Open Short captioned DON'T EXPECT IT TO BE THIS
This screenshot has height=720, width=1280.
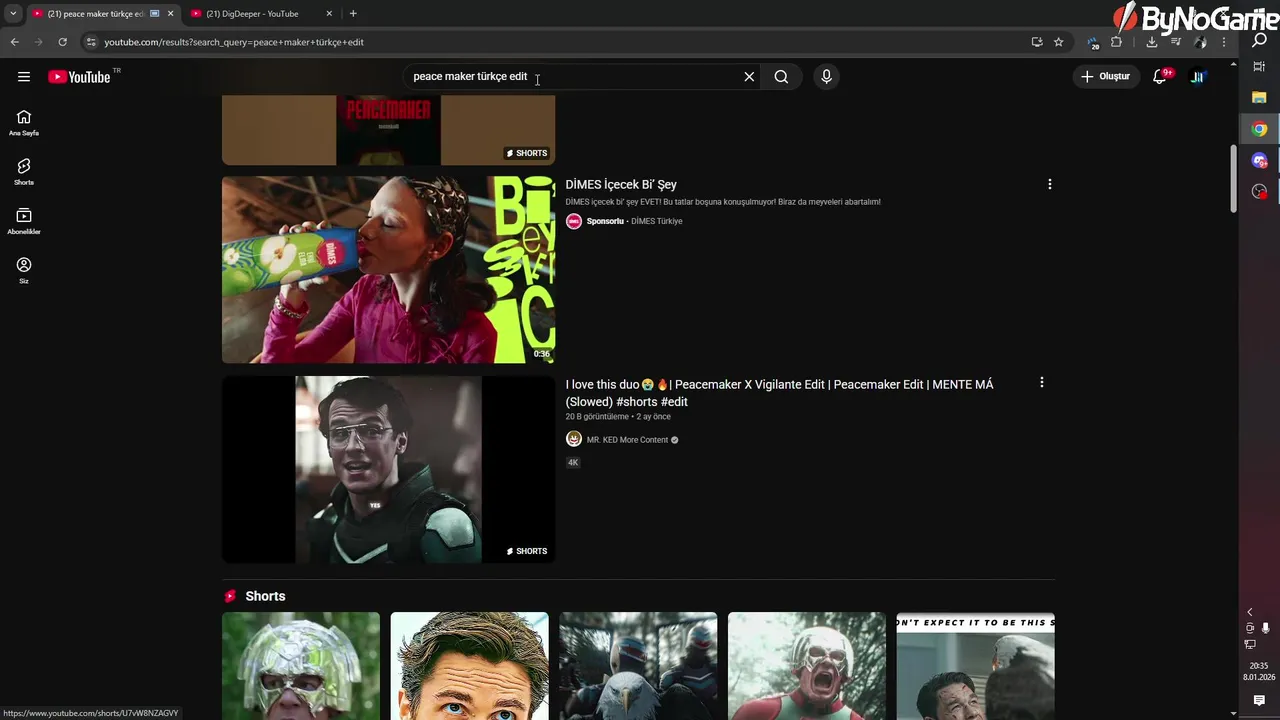pos(975,666)
